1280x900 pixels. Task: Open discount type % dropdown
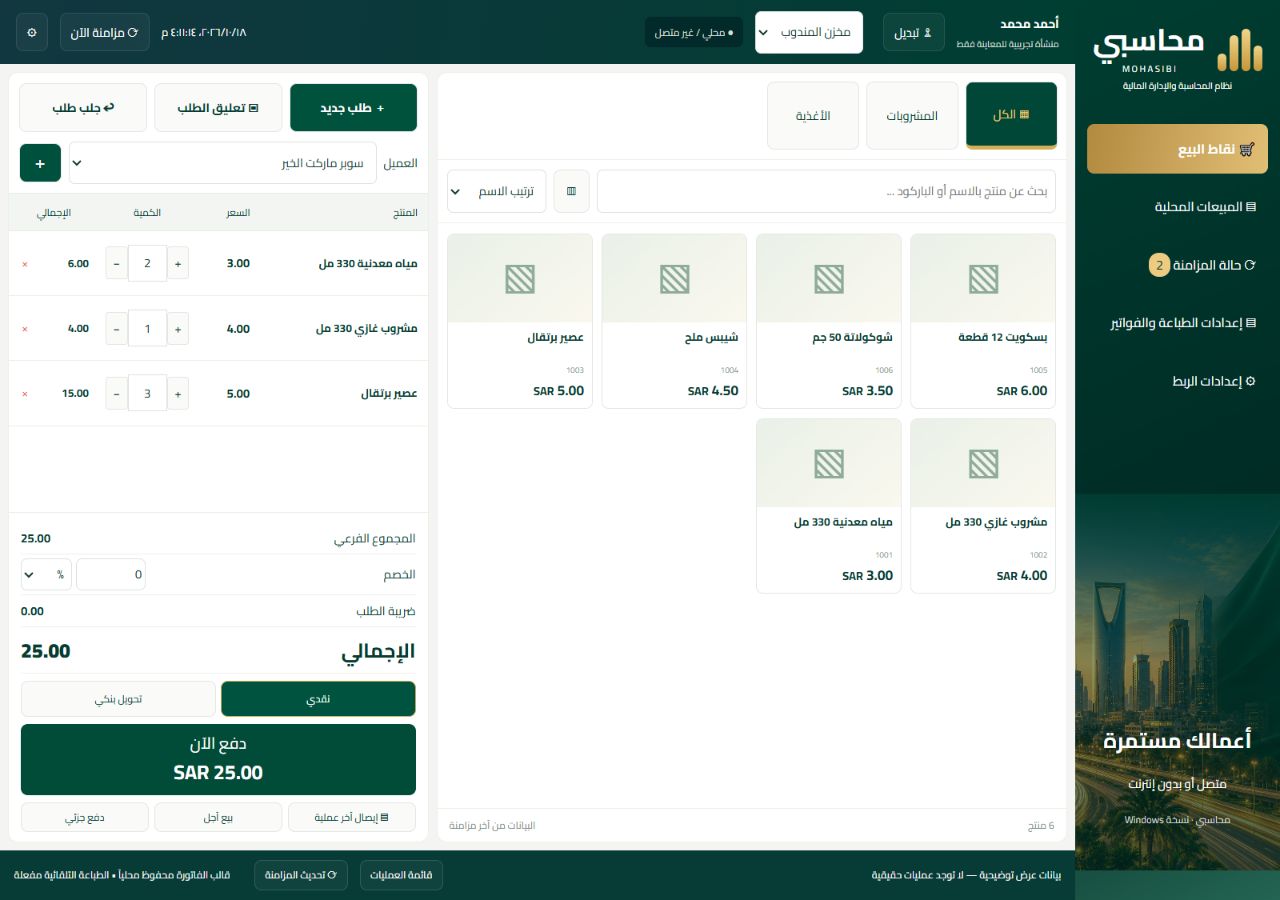(46, 575)
